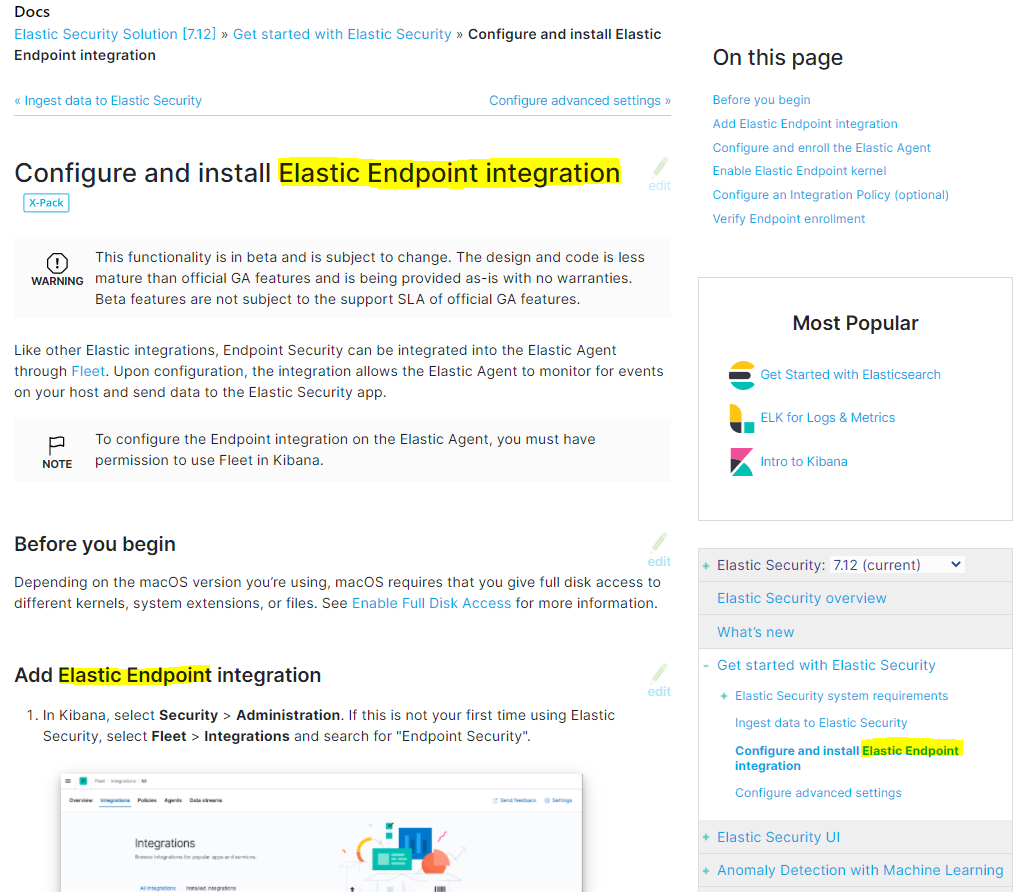Jump to Enable Elastic Endpoint kernel

799,171
